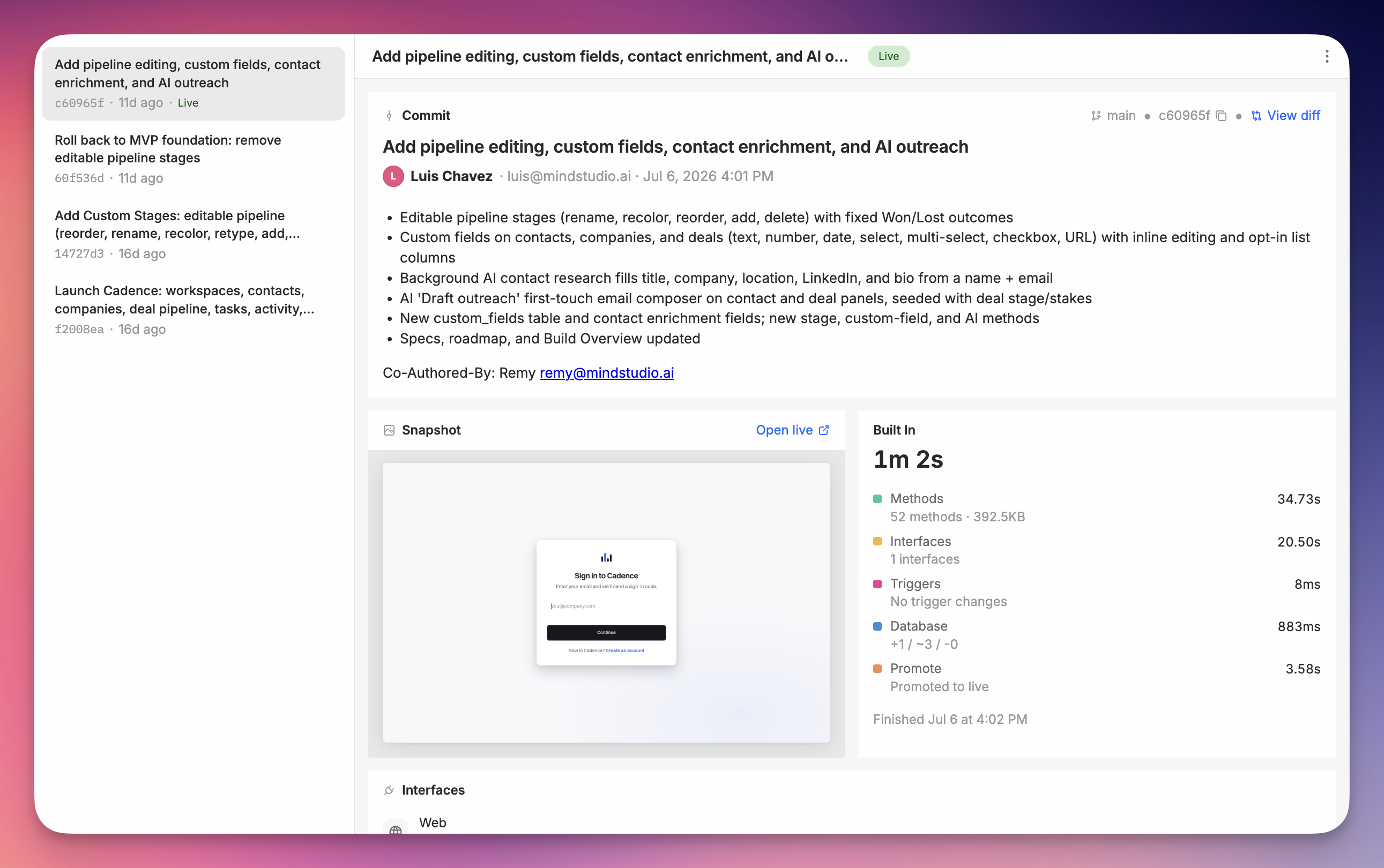Image resolution: width=1384 pixels, height=868 pixels.
Task: Select Add Custom Stages commit
Action: (194, 234)
